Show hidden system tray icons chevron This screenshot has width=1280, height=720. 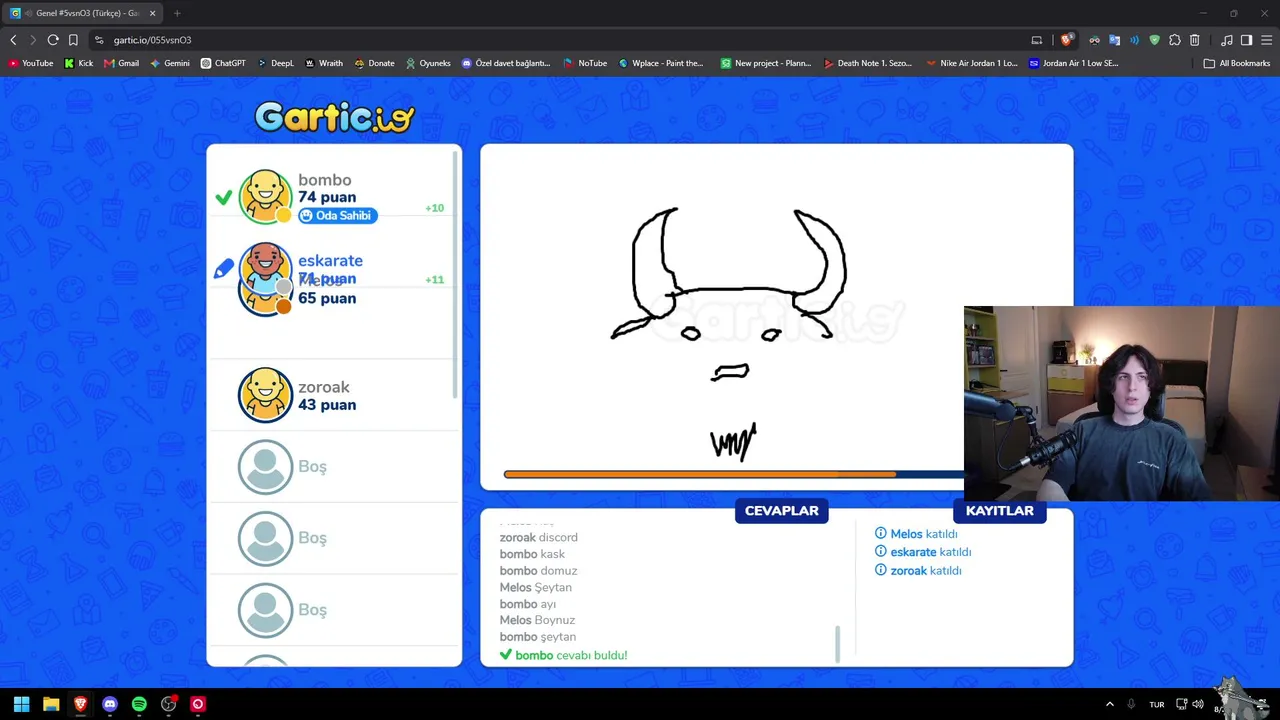pos(1109,704)
